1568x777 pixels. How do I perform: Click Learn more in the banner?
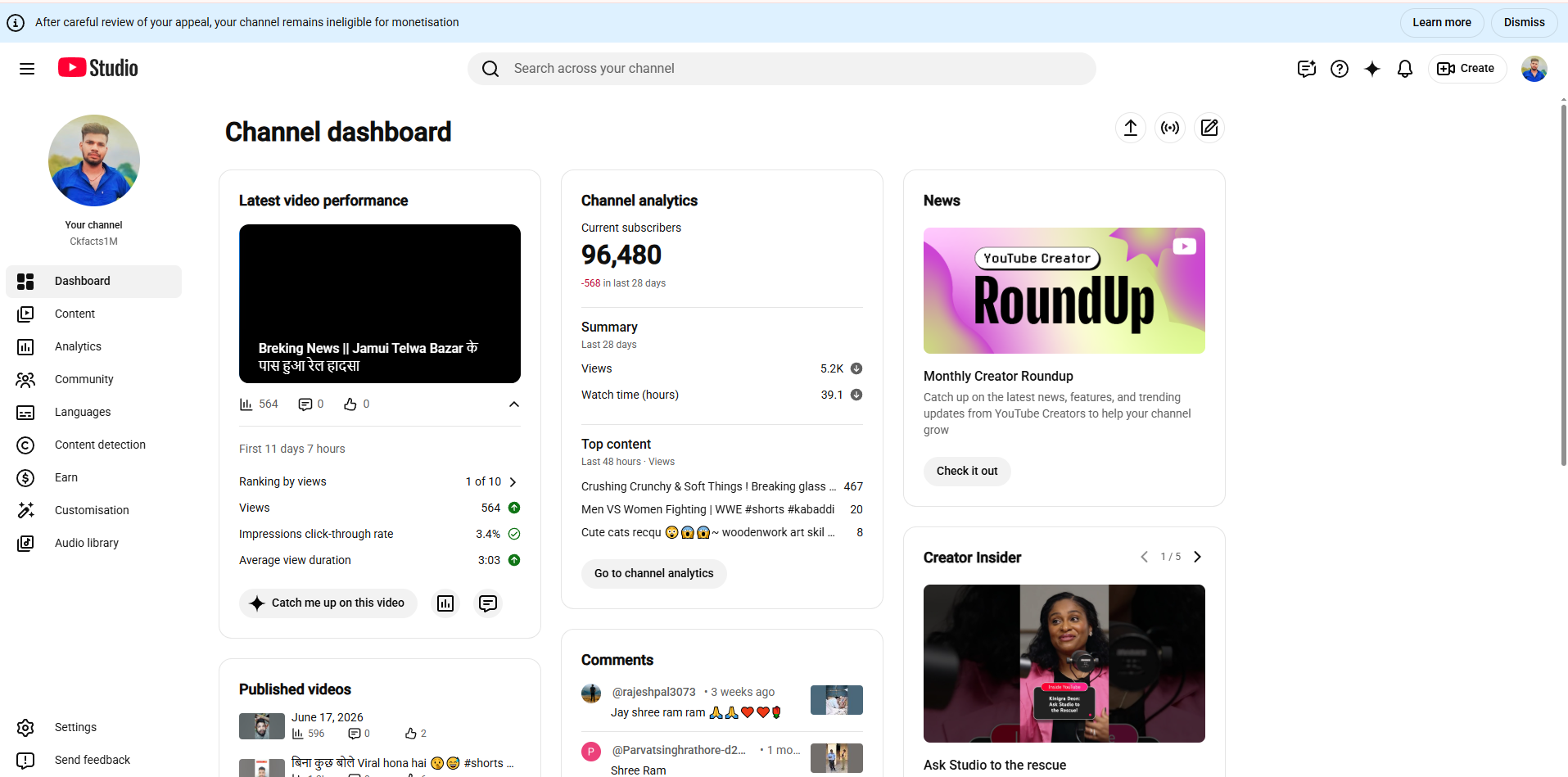[1442, 23]
